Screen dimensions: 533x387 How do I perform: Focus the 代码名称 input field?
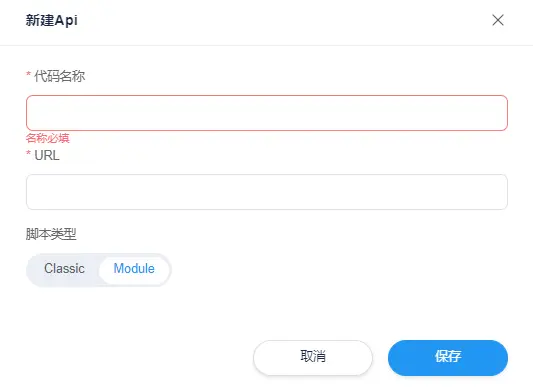[x=267, y=113]
